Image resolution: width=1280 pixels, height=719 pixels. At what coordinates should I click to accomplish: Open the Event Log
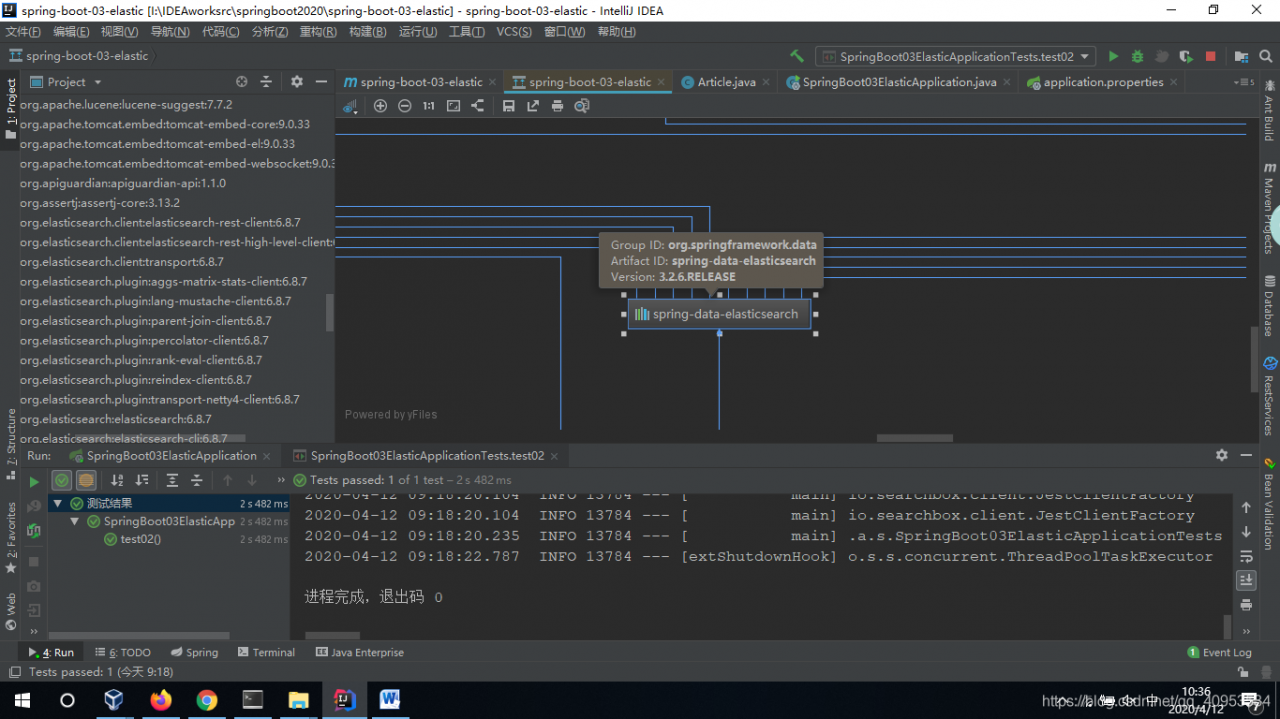[1219, 652]
